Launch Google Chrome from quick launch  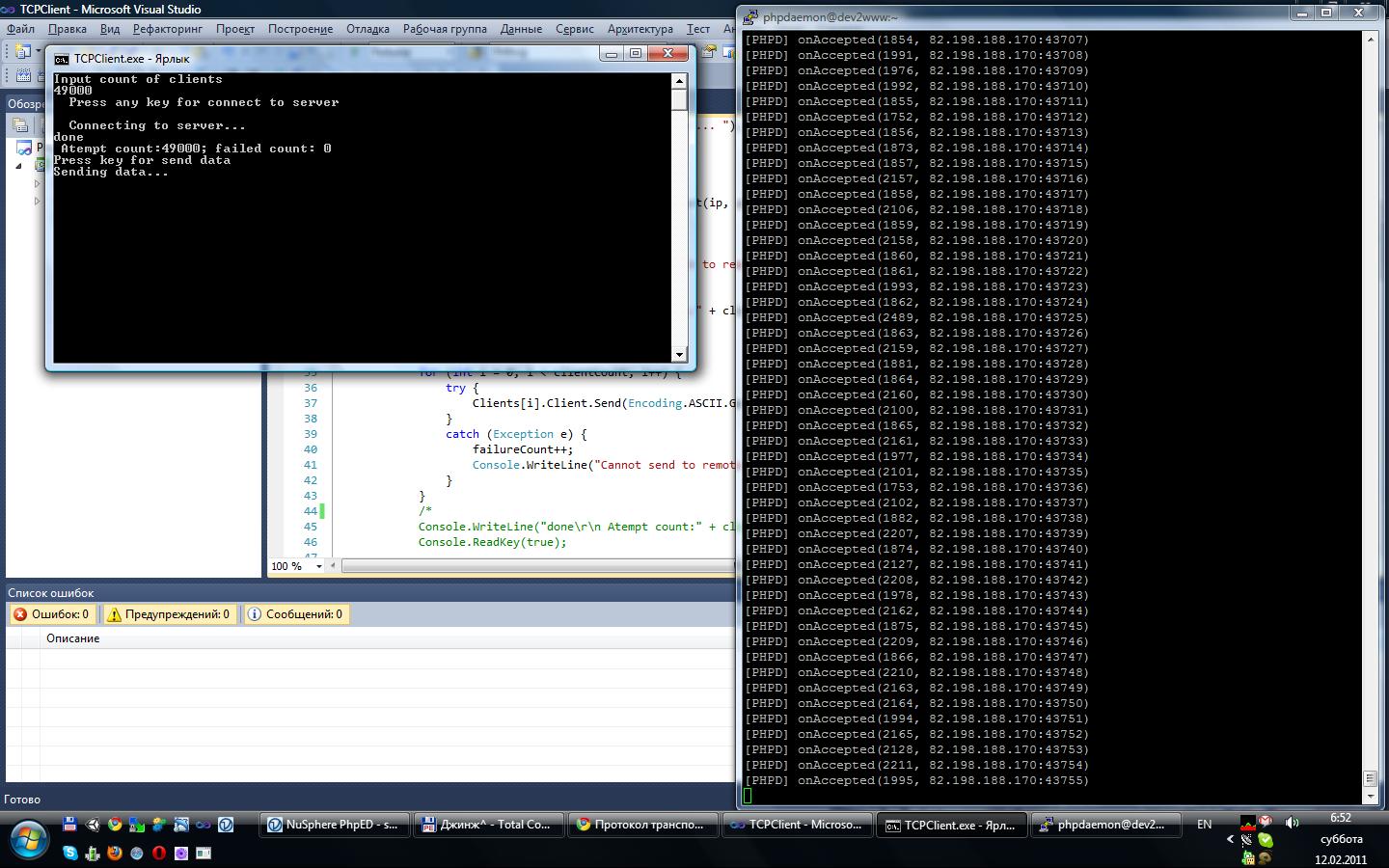pos(115,825)
